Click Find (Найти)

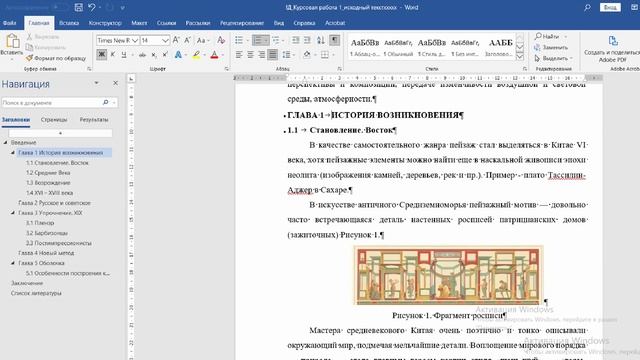(551, 37)
